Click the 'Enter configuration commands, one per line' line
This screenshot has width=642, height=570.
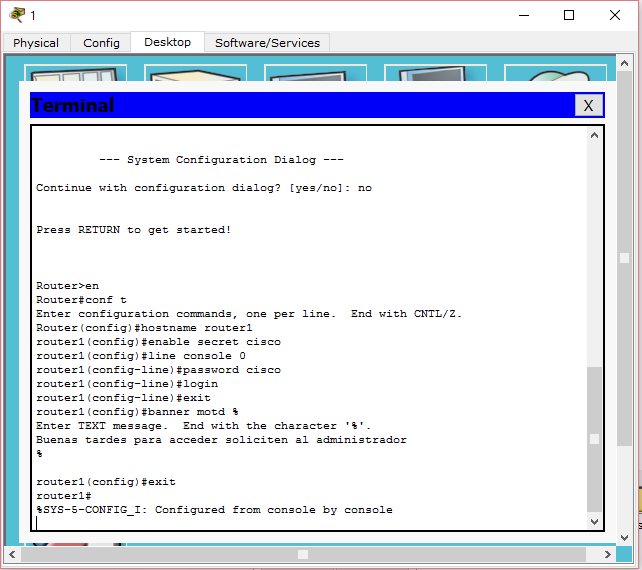coord(249,314)
